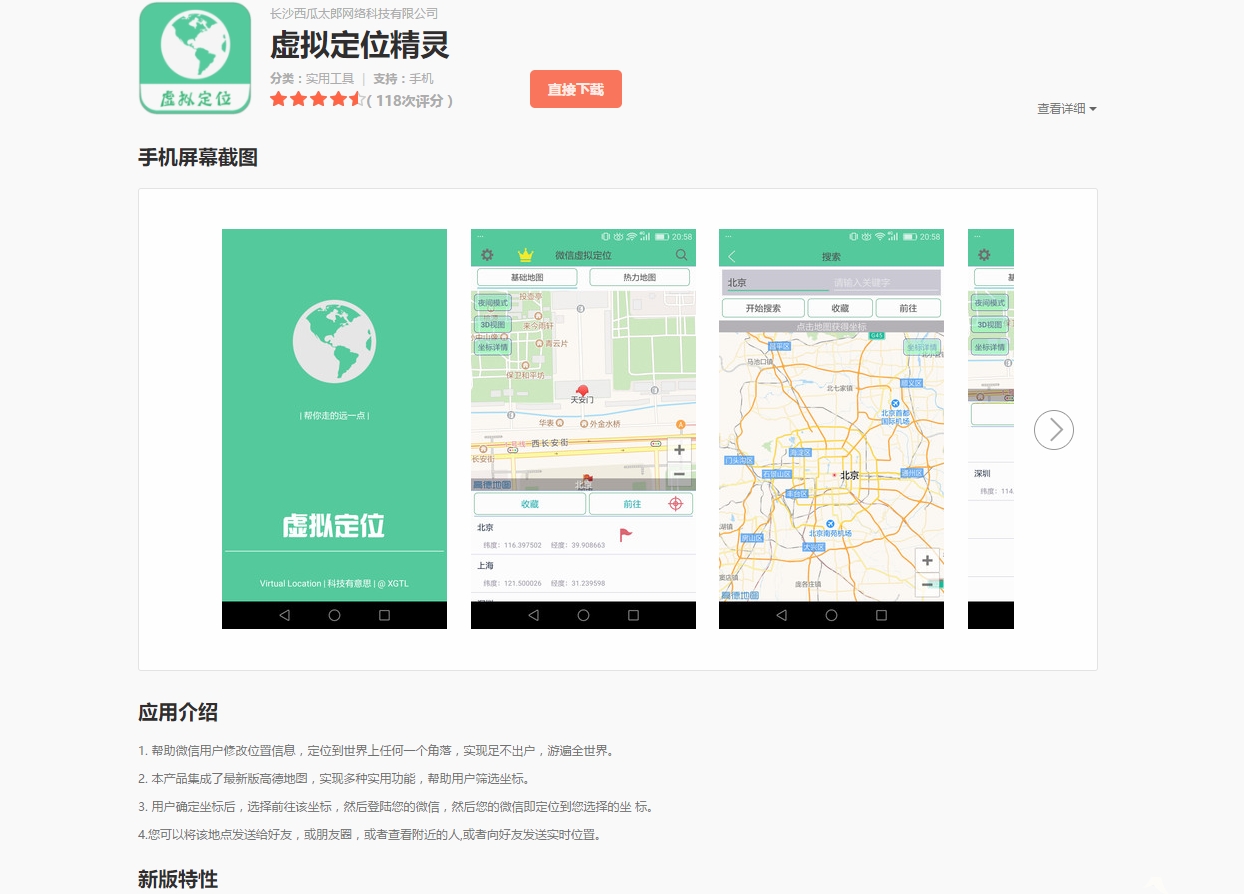The width and height of the screenshot is (1244, 894).
Task: Click the 实用工具 category label
Action: 330,78
